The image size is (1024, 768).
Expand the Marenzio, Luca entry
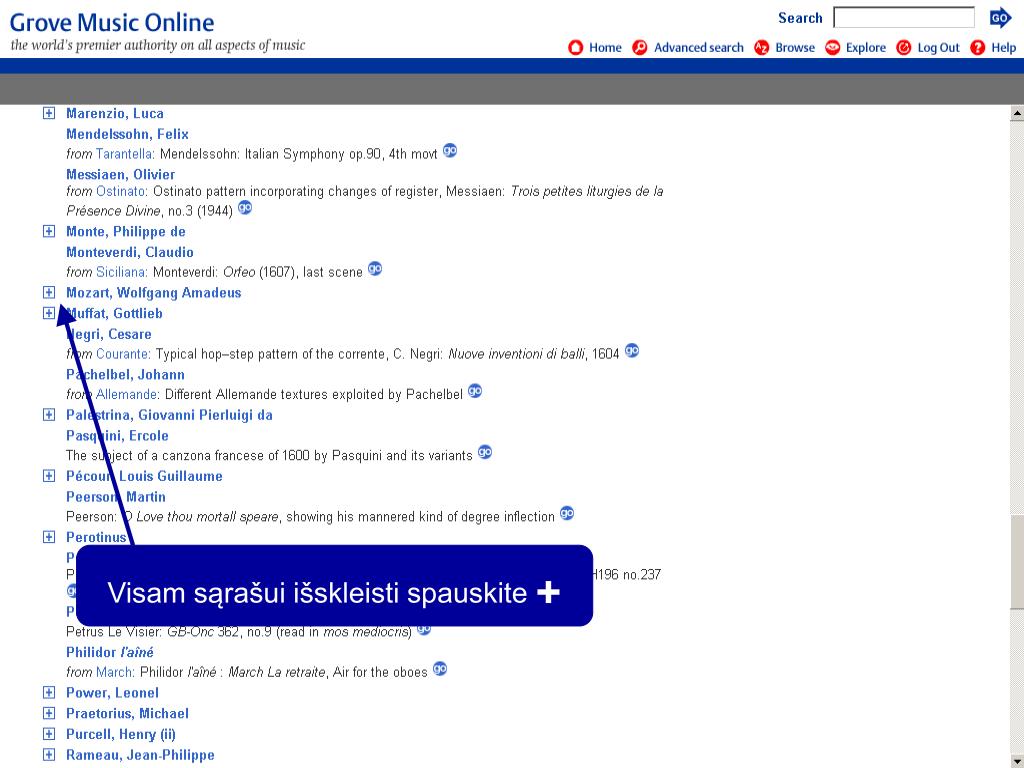click(49, 113)
